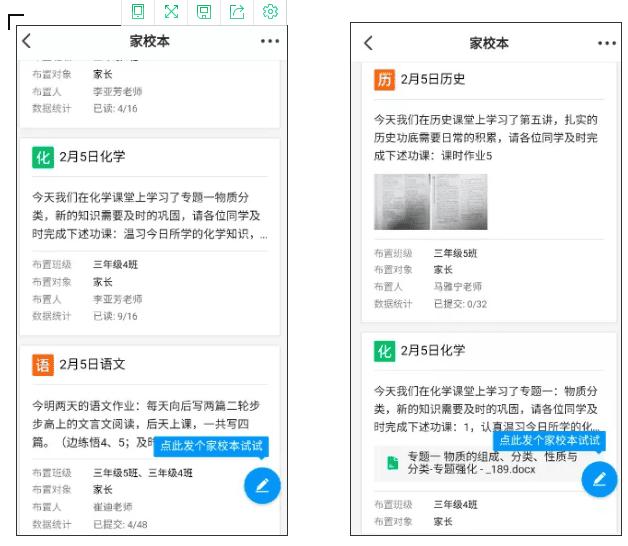This screenshot has width=628, height=546.
Task: Click 马雅宁老师 teacher name
Action: click(458, 287)
